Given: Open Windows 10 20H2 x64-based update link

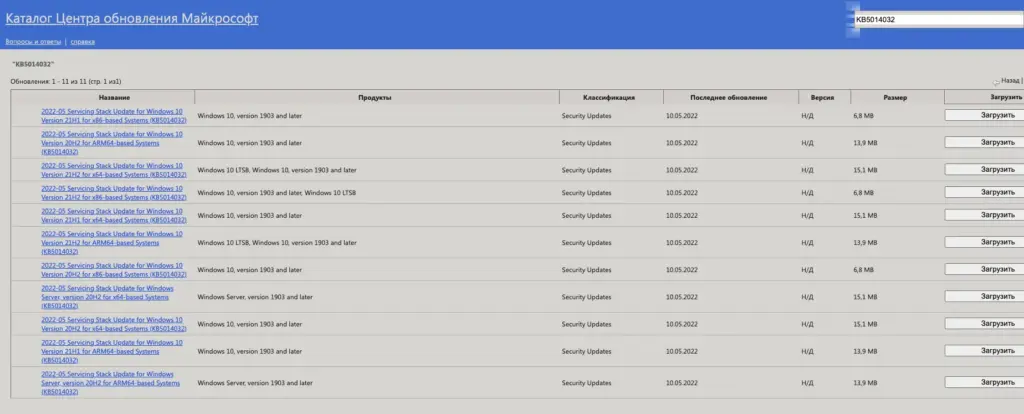Looking at the screenshot, I should coord(114,324).
